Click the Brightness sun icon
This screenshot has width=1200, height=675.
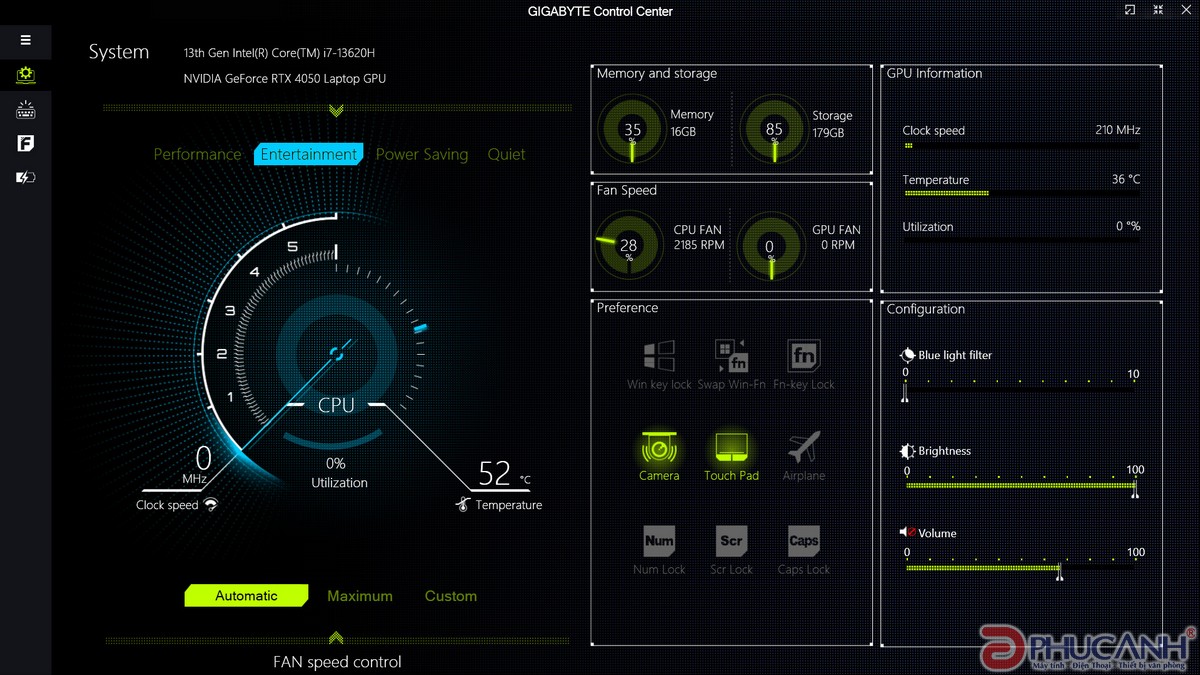(908, 451)
